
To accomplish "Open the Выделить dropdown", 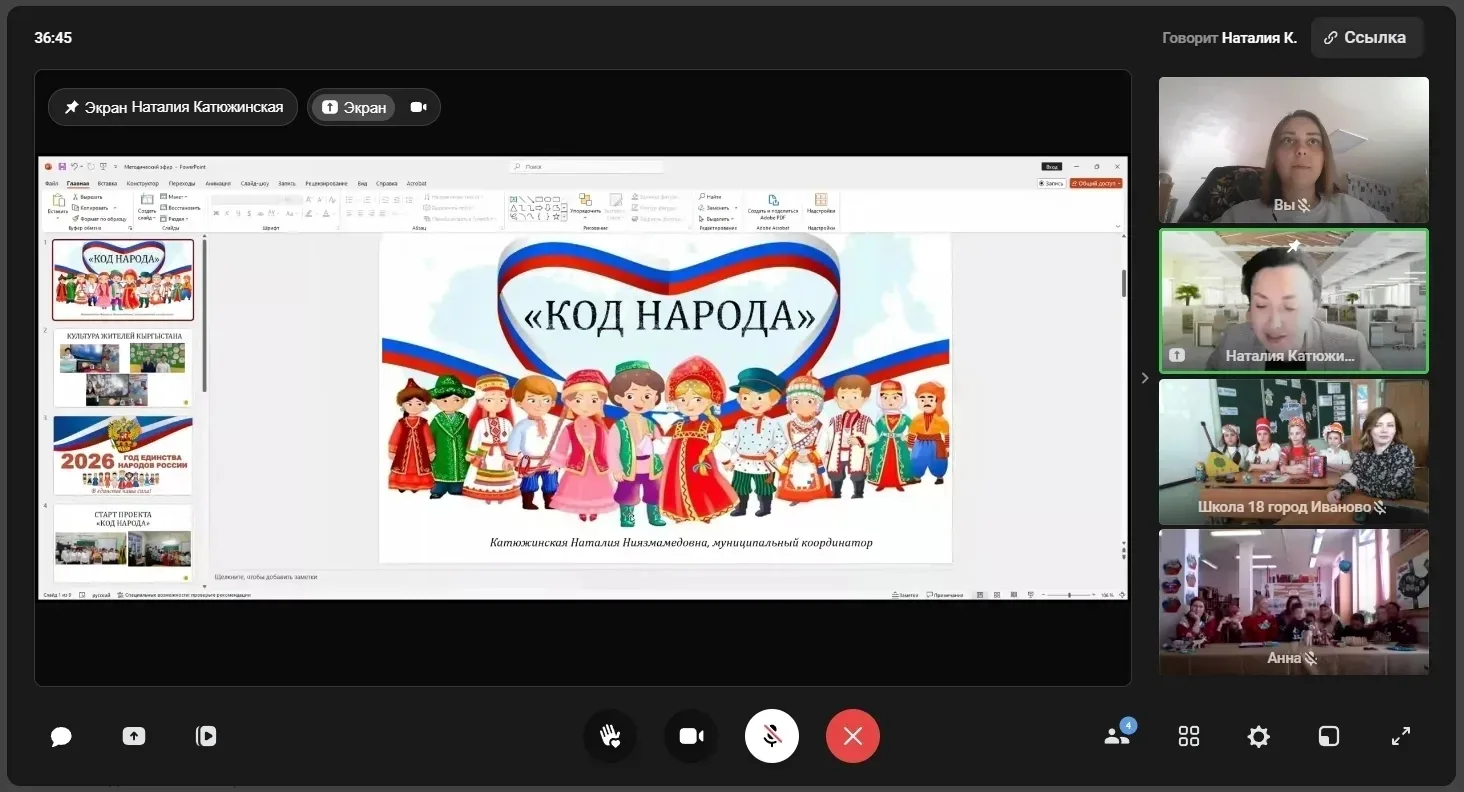I will click(x=716, y=218).
